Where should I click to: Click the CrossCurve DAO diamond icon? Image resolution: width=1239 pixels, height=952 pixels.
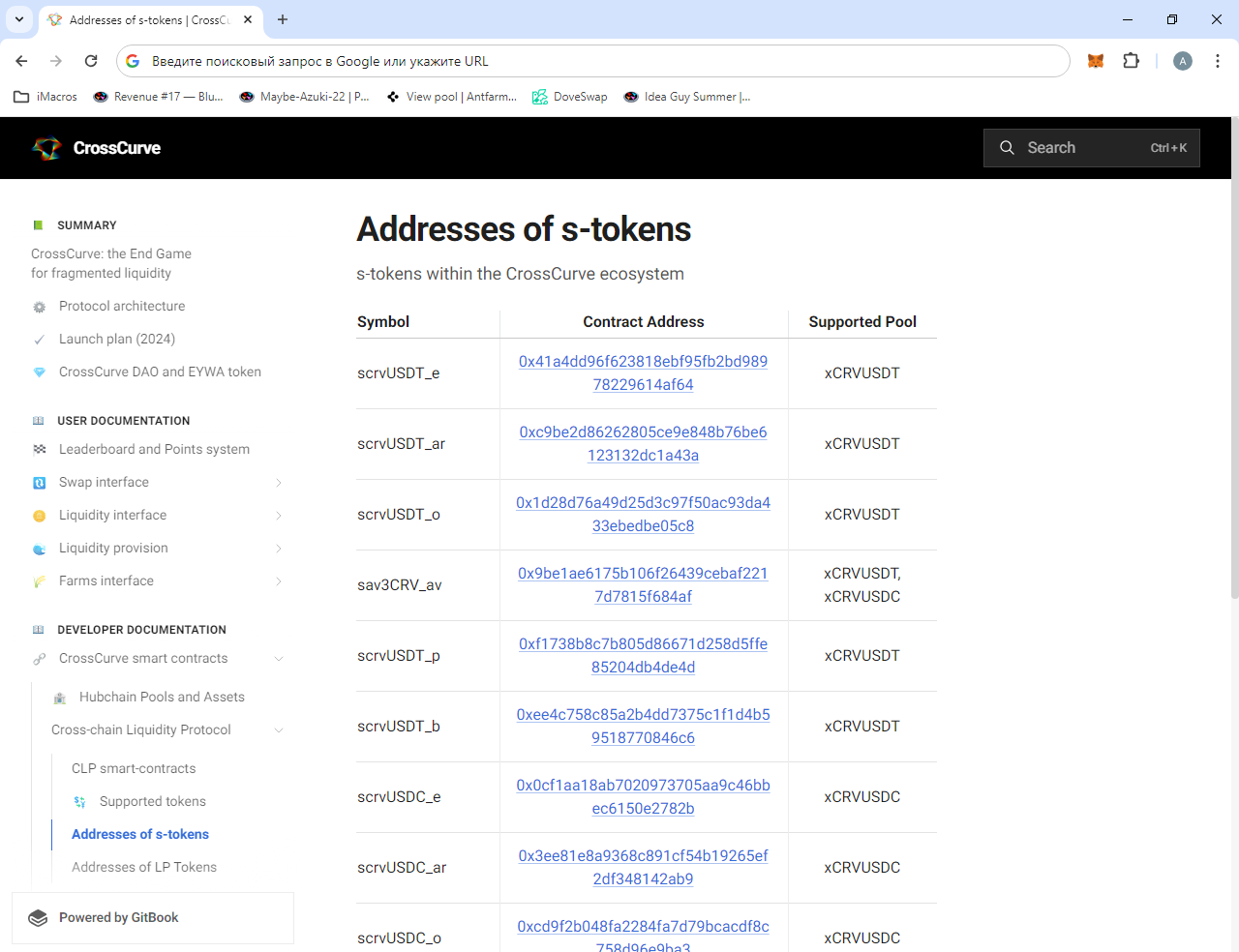click(x=39, y=372)
